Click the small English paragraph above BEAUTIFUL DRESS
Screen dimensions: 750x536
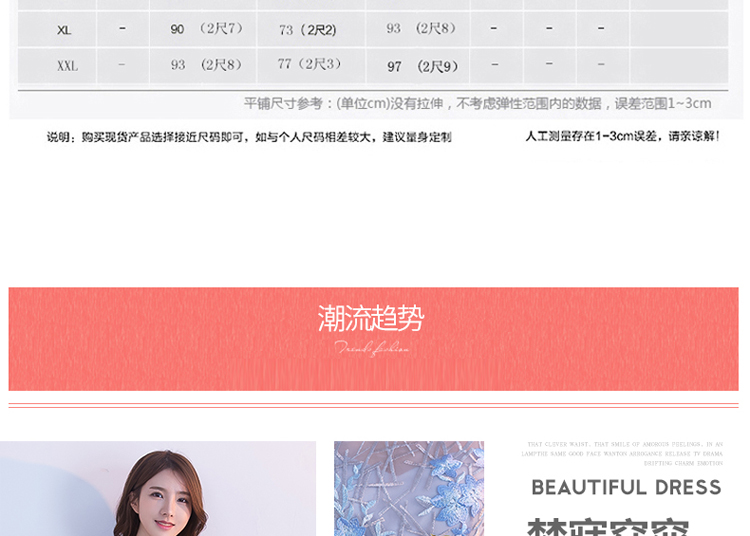[622, 453]
